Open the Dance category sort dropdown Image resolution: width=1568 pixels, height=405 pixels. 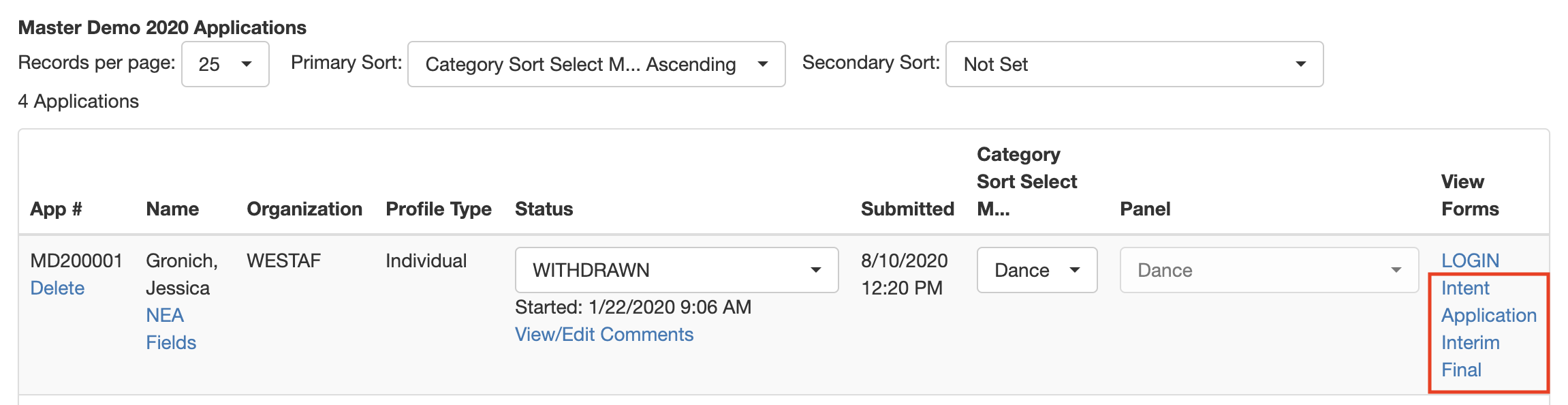1037,270
